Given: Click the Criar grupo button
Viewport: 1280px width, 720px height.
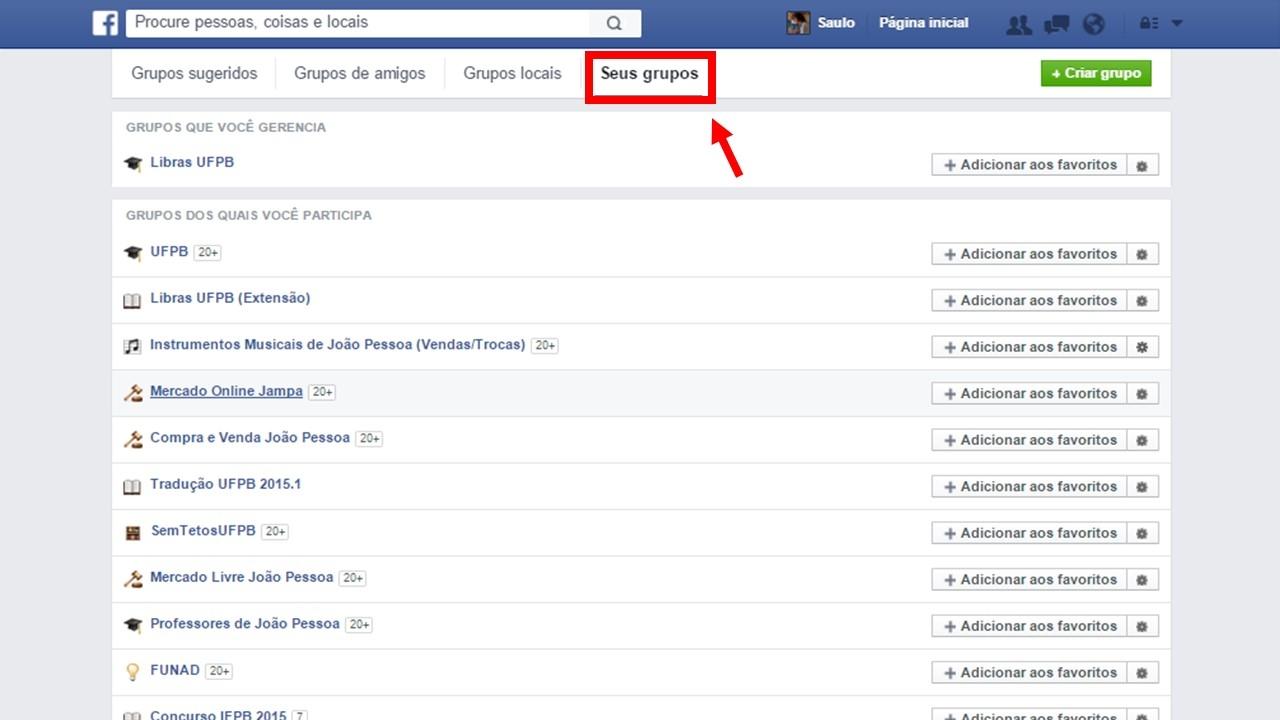Looking at the screenshot, I should (1096, 73).
